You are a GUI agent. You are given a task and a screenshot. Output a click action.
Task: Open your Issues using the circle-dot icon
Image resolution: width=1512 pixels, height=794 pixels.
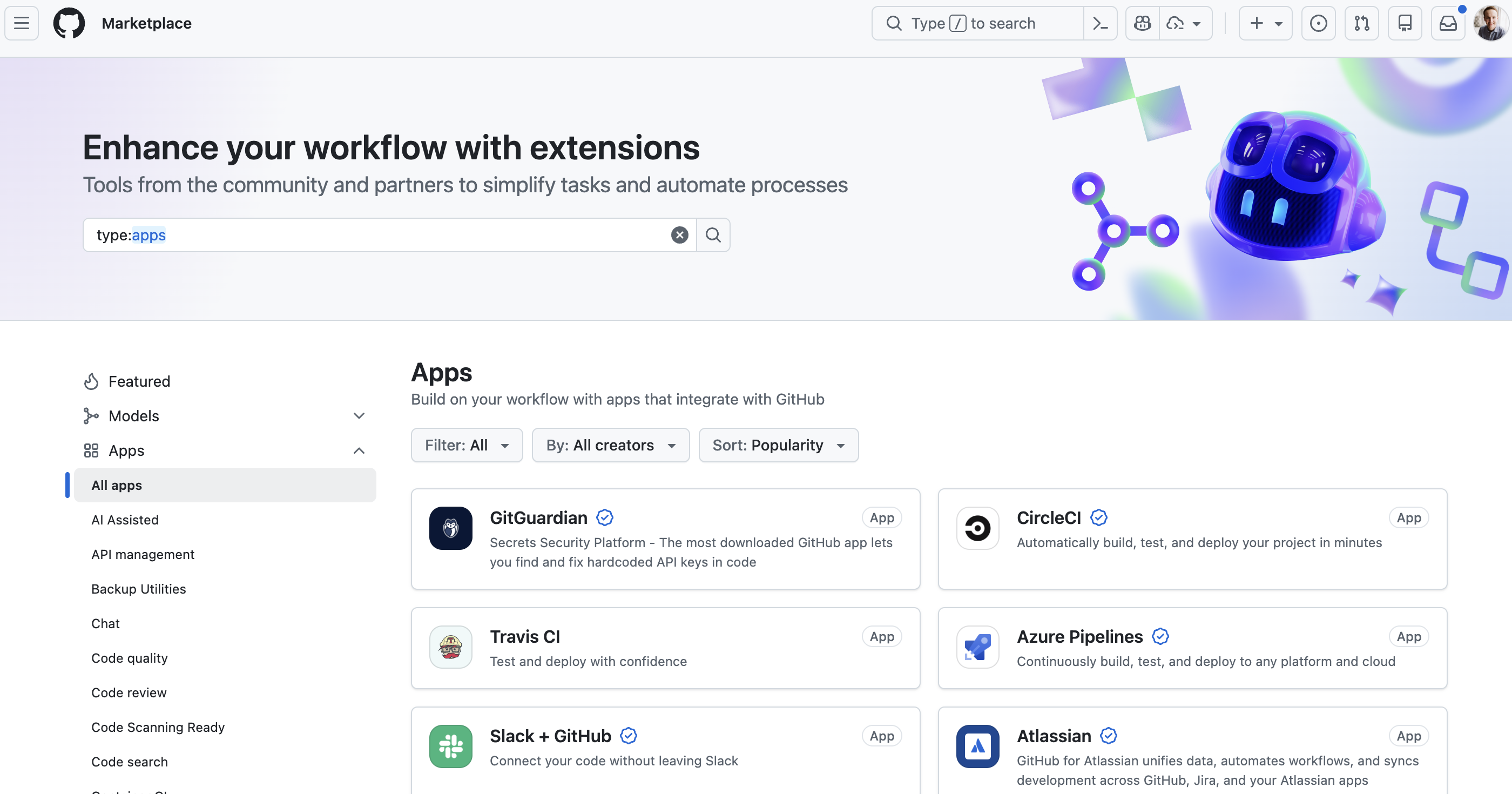point(1318,23)
